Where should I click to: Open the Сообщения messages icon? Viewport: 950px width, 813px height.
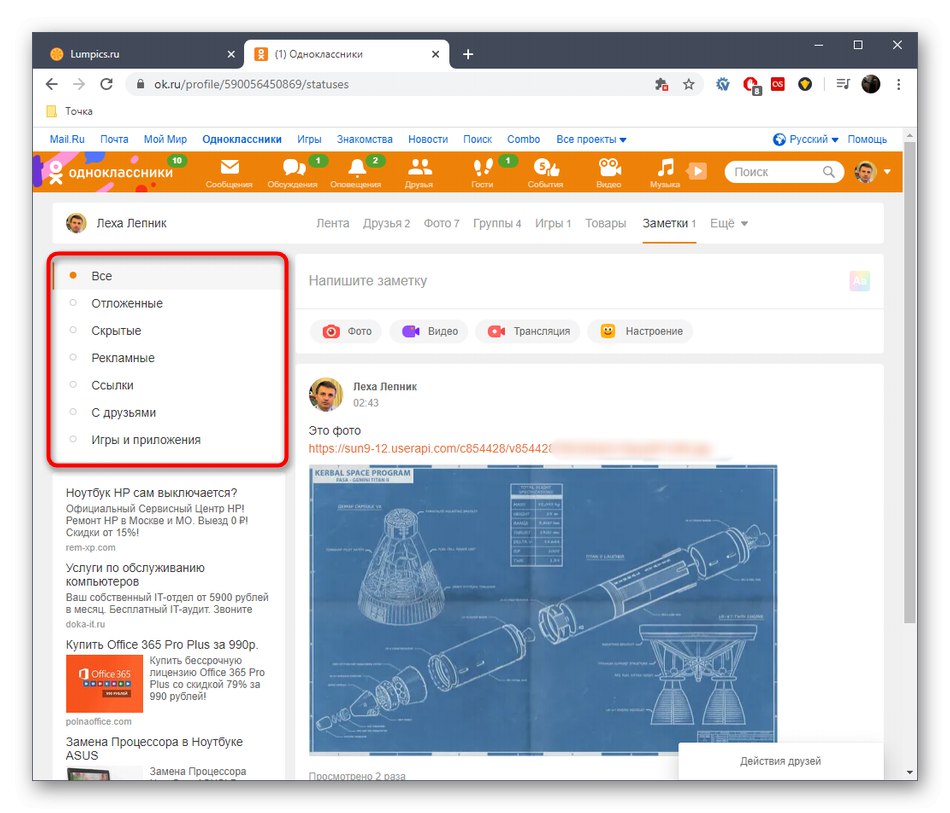[229, 172]
